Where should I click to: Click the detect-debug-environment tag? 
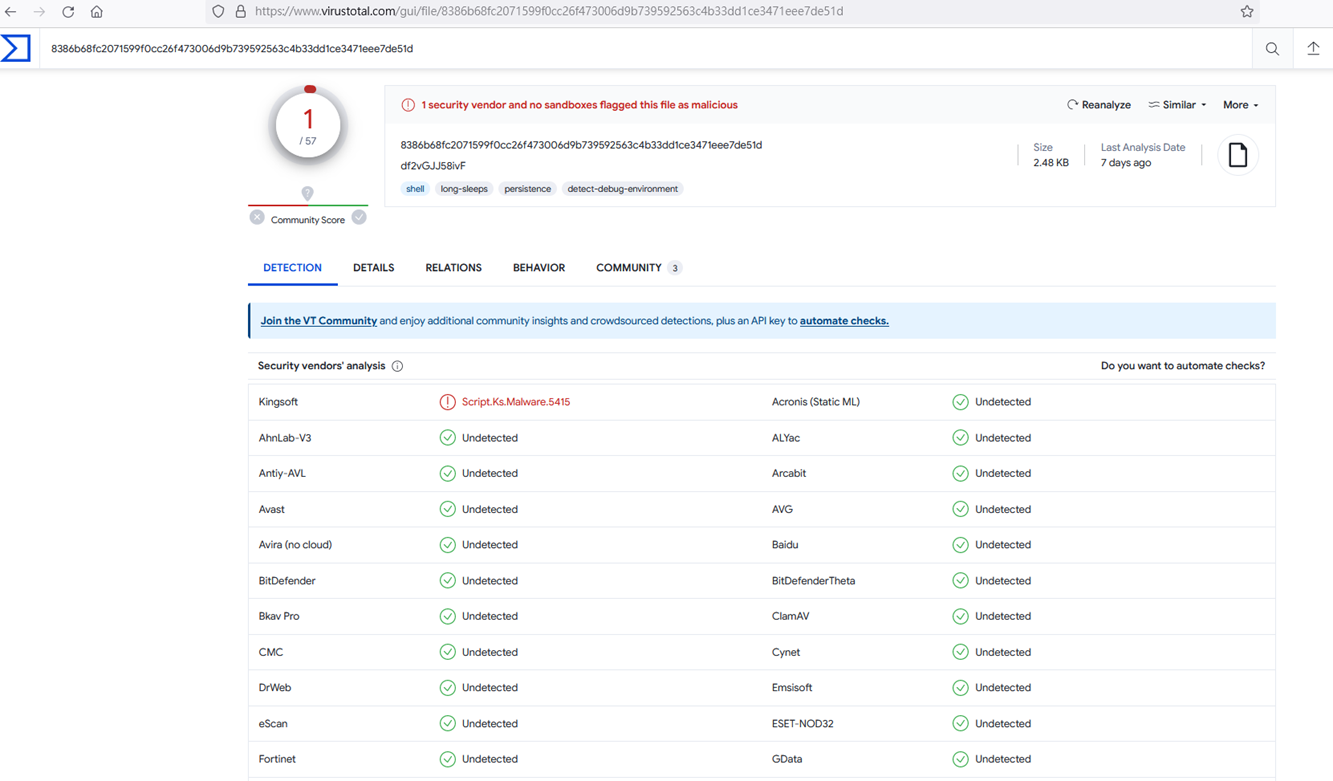click(x=622, y=189)
